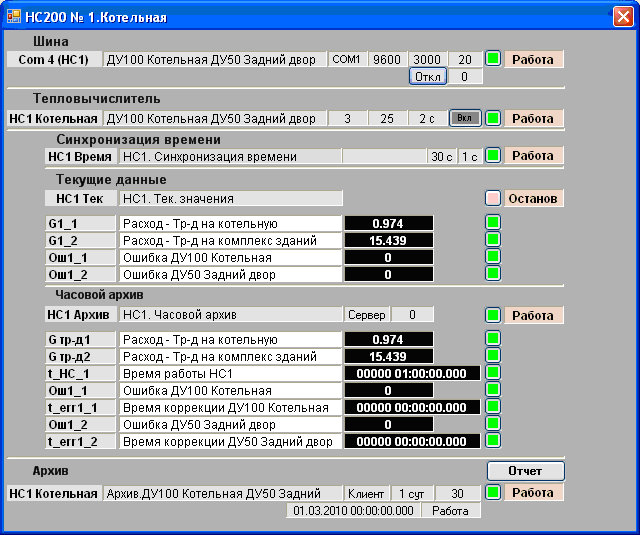
Task: Toggle the Вкл button in Тепловычислитель row
Action: [x=465, y=118]
